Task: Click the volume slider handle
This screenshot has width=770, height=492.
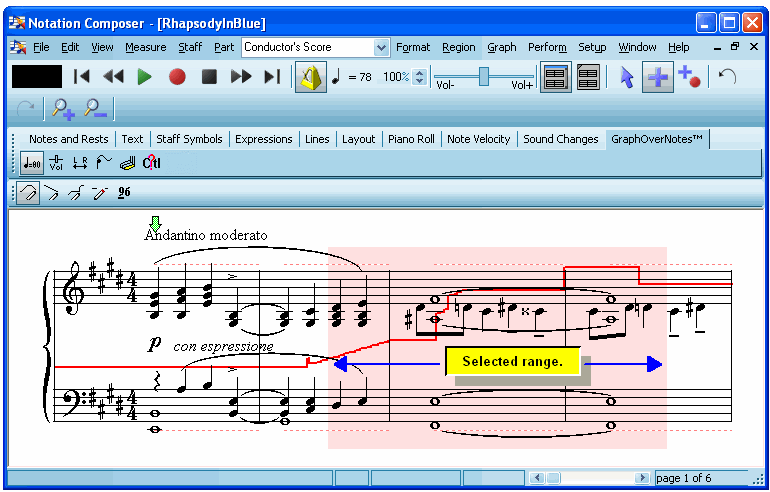Action: (x=484, y=76)
